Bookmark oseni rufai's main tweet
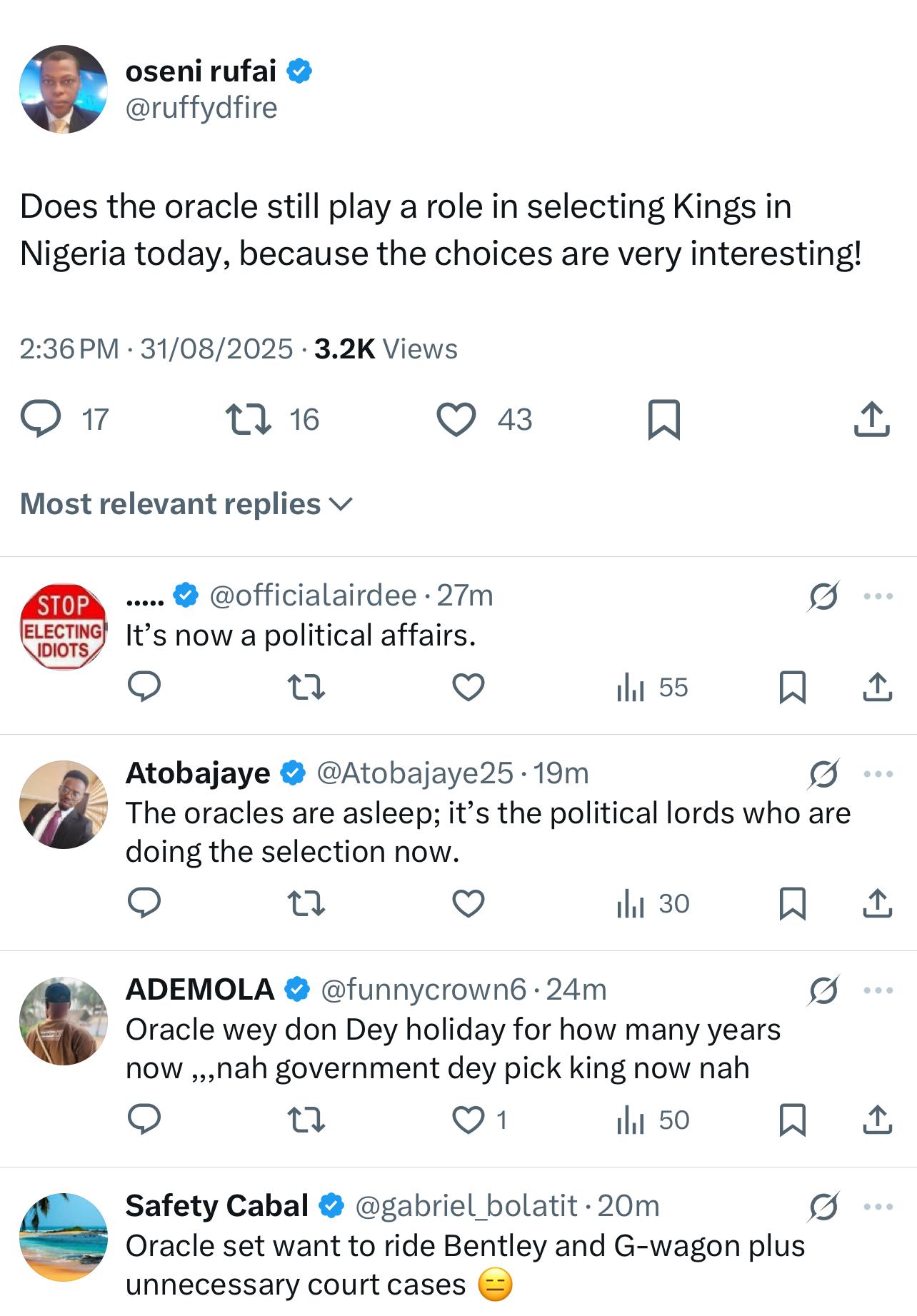The width and height of the screenshot is (917, 1316). click(x=663, y=419)
